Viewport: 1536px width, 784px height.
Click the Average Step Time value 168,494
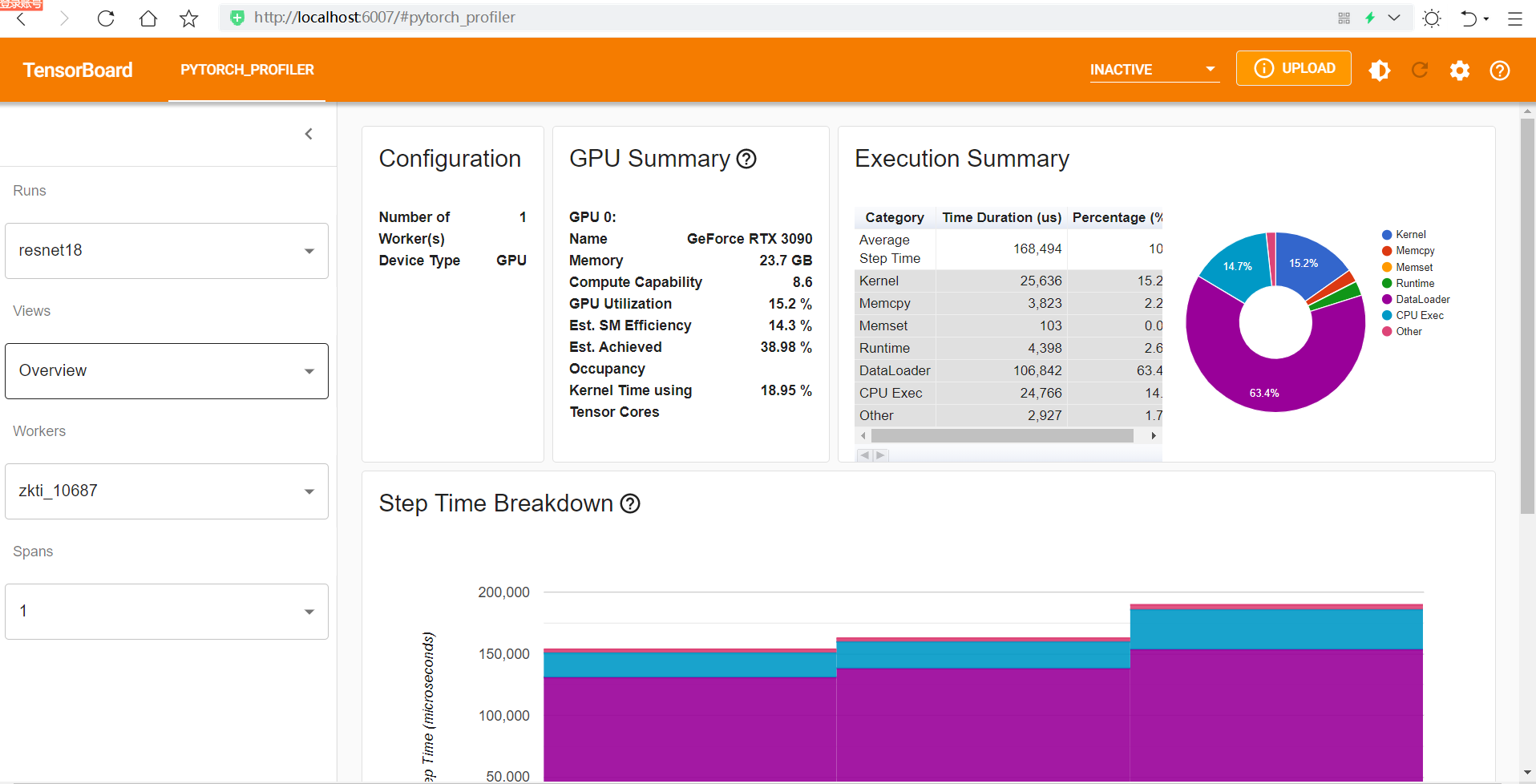click(1037, 249)
